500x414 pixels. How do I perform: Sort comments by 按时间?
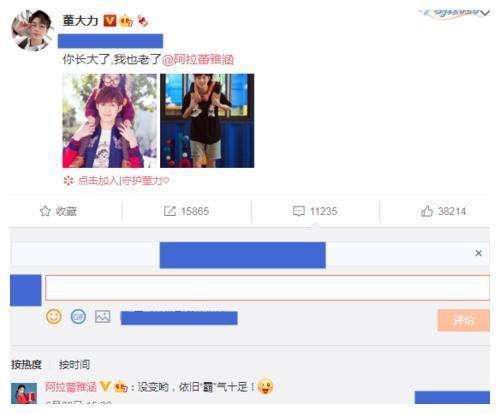74,364
